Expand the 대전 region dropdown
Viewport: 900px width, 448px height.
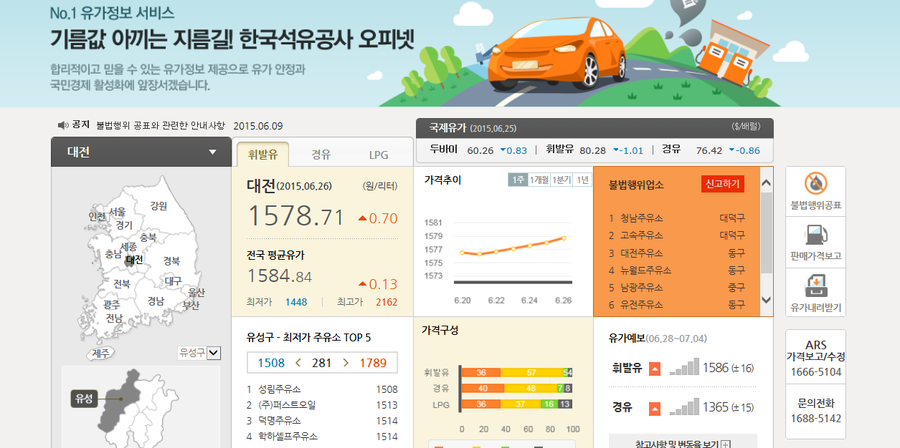(141, 152)
